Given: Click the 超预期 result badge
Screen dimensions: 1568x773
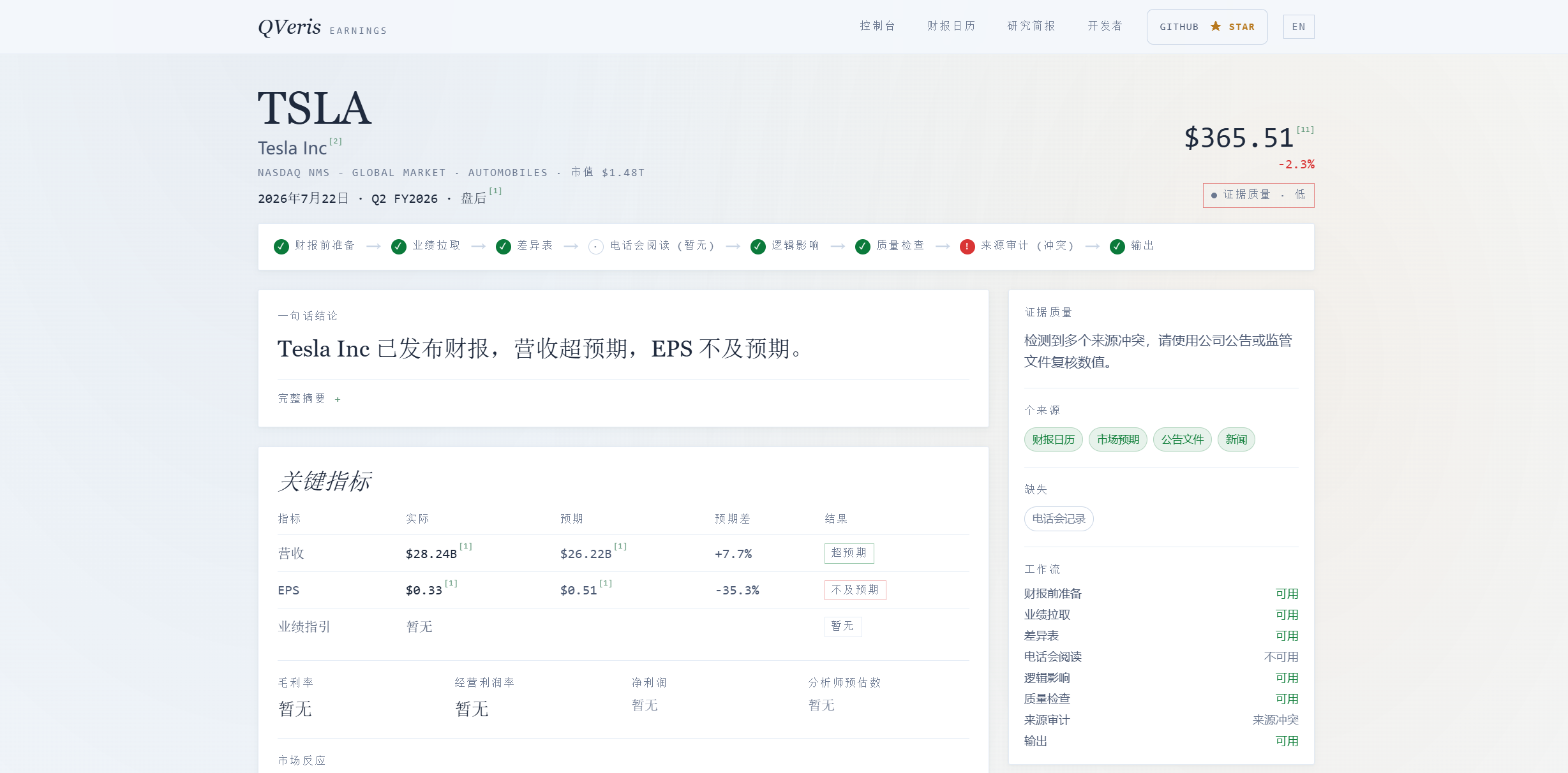Looking at the screenshot, I should click(849, 553).
